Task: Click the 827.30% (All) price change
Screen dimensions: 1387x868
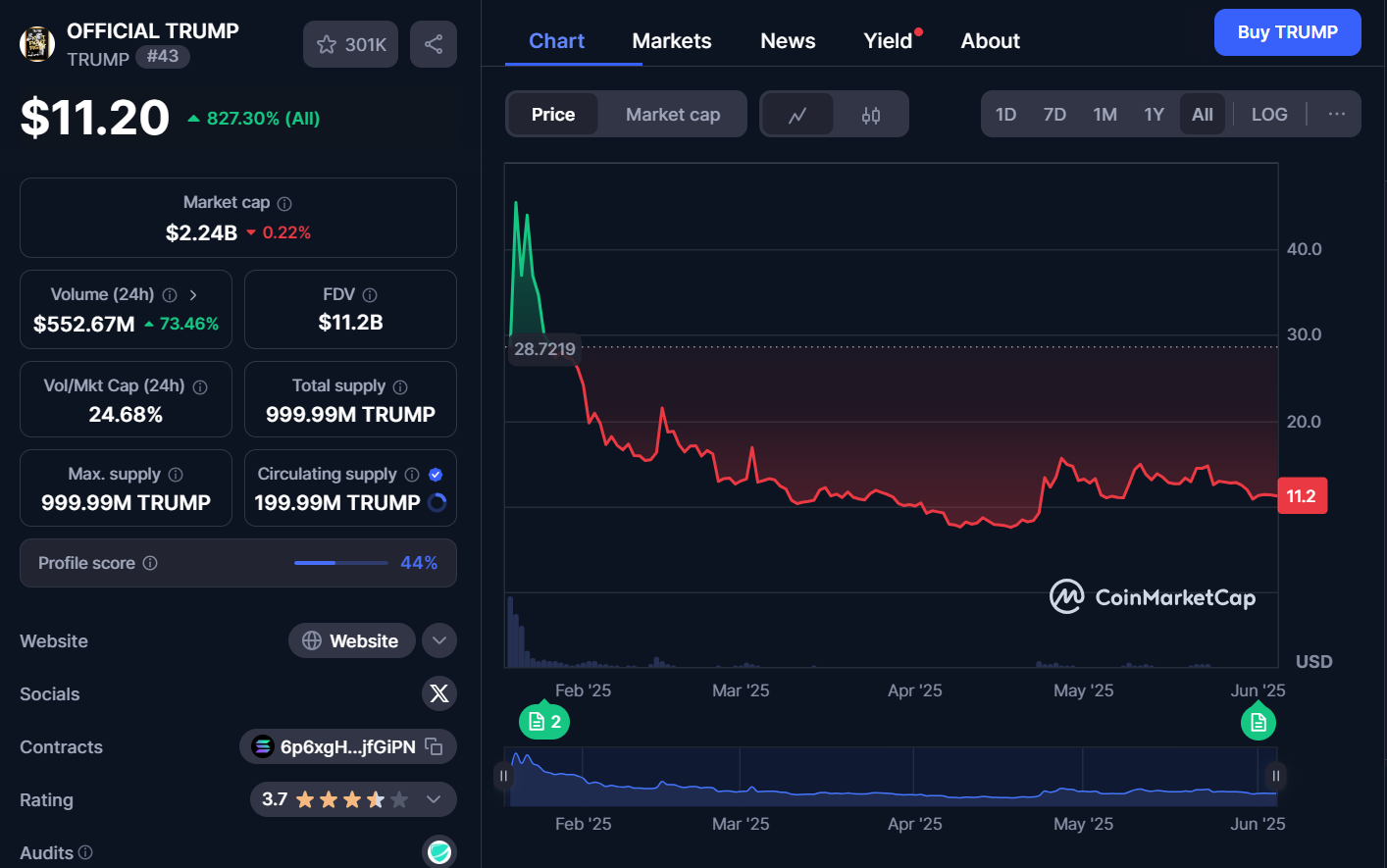Action: (x=254, y=119)
